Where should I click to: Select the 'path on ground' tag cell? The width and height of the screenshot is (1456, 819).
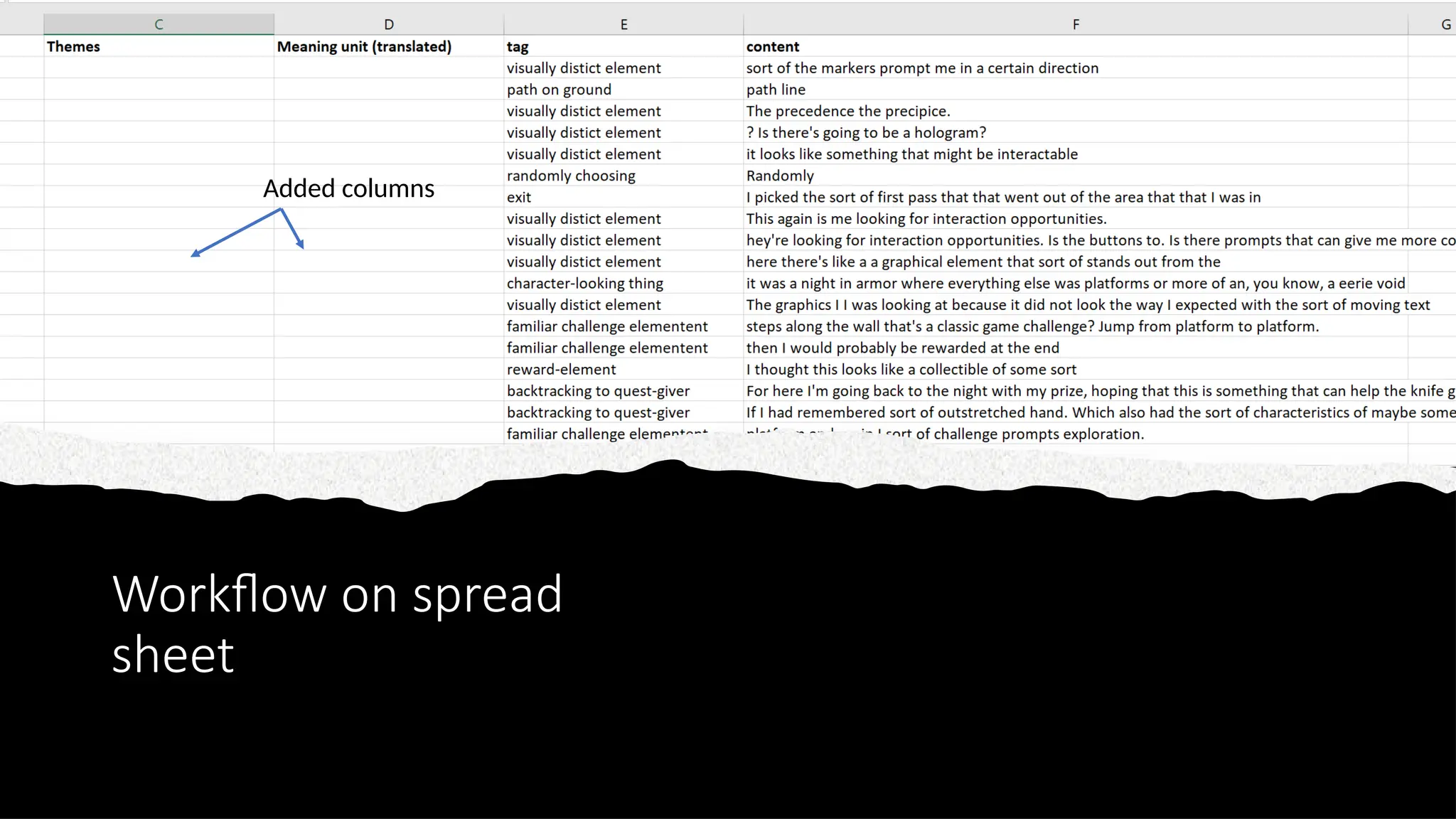click(623, 90)
